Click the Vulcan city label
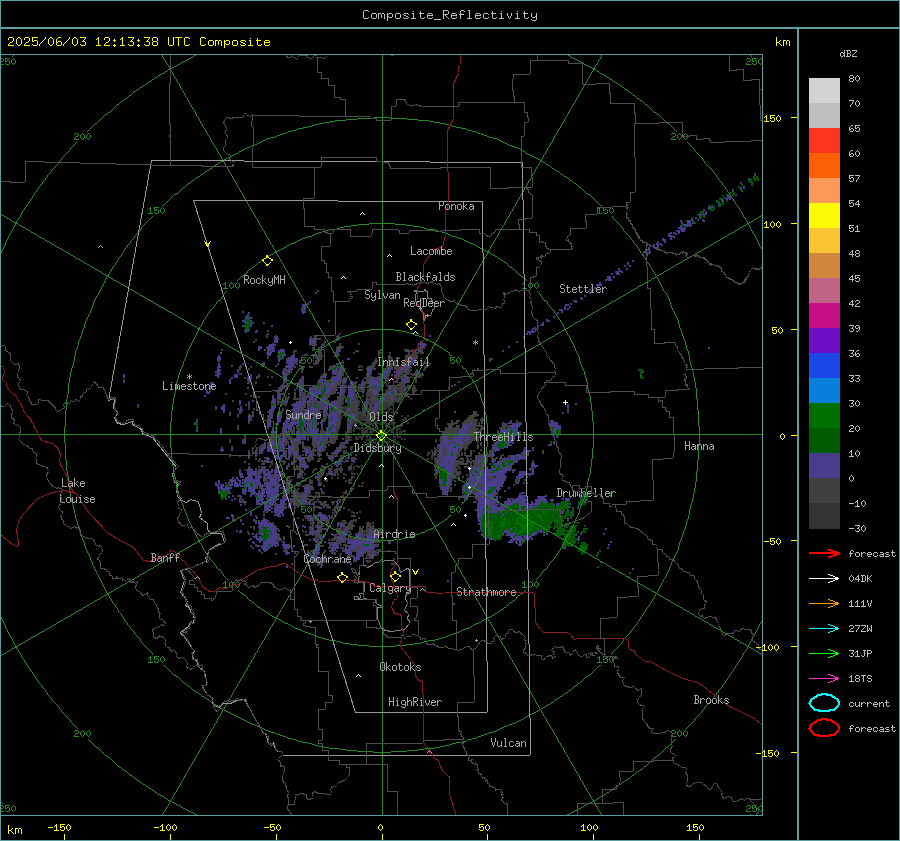Screen dimensions: 900x841 (x=509, y=743)
